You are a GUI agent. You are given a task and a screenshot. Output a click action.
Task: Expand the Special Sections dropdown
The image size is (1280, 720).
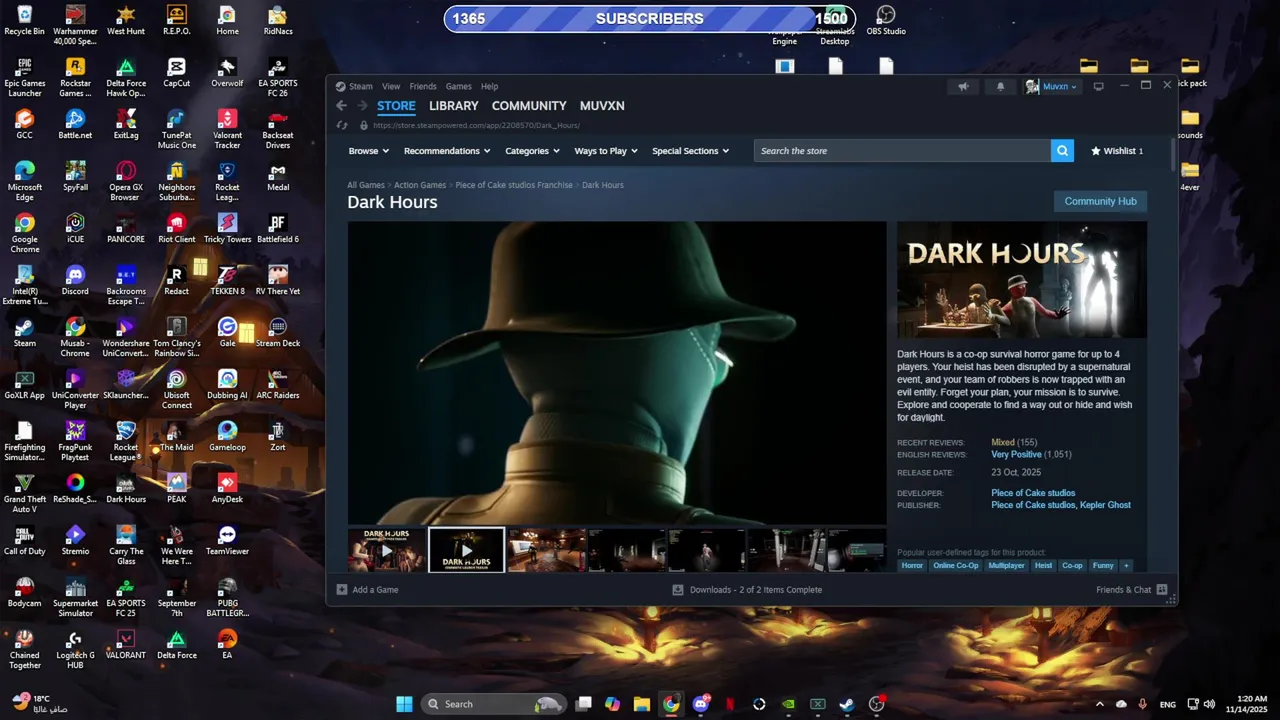click(x=690, y=151)
